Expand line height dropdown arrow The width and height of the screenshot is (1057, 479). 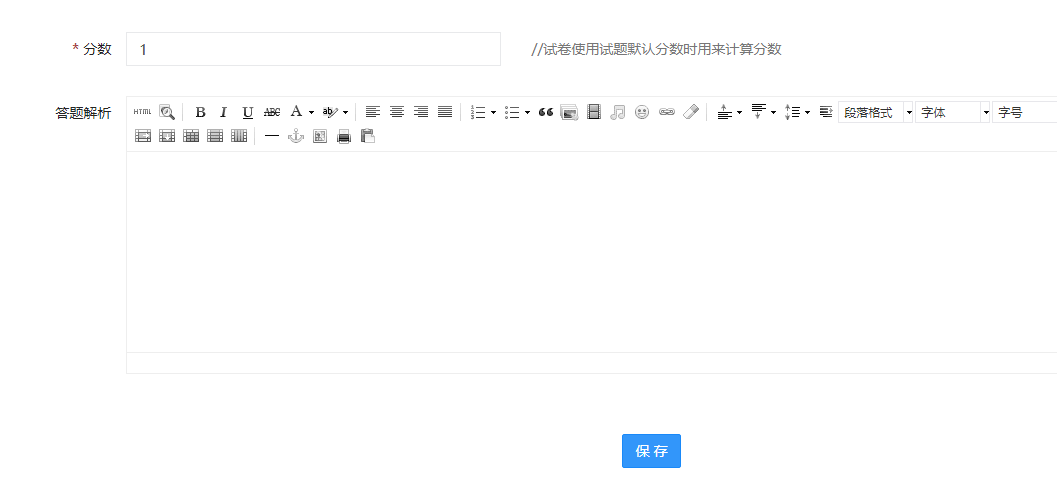pos(808,113)
